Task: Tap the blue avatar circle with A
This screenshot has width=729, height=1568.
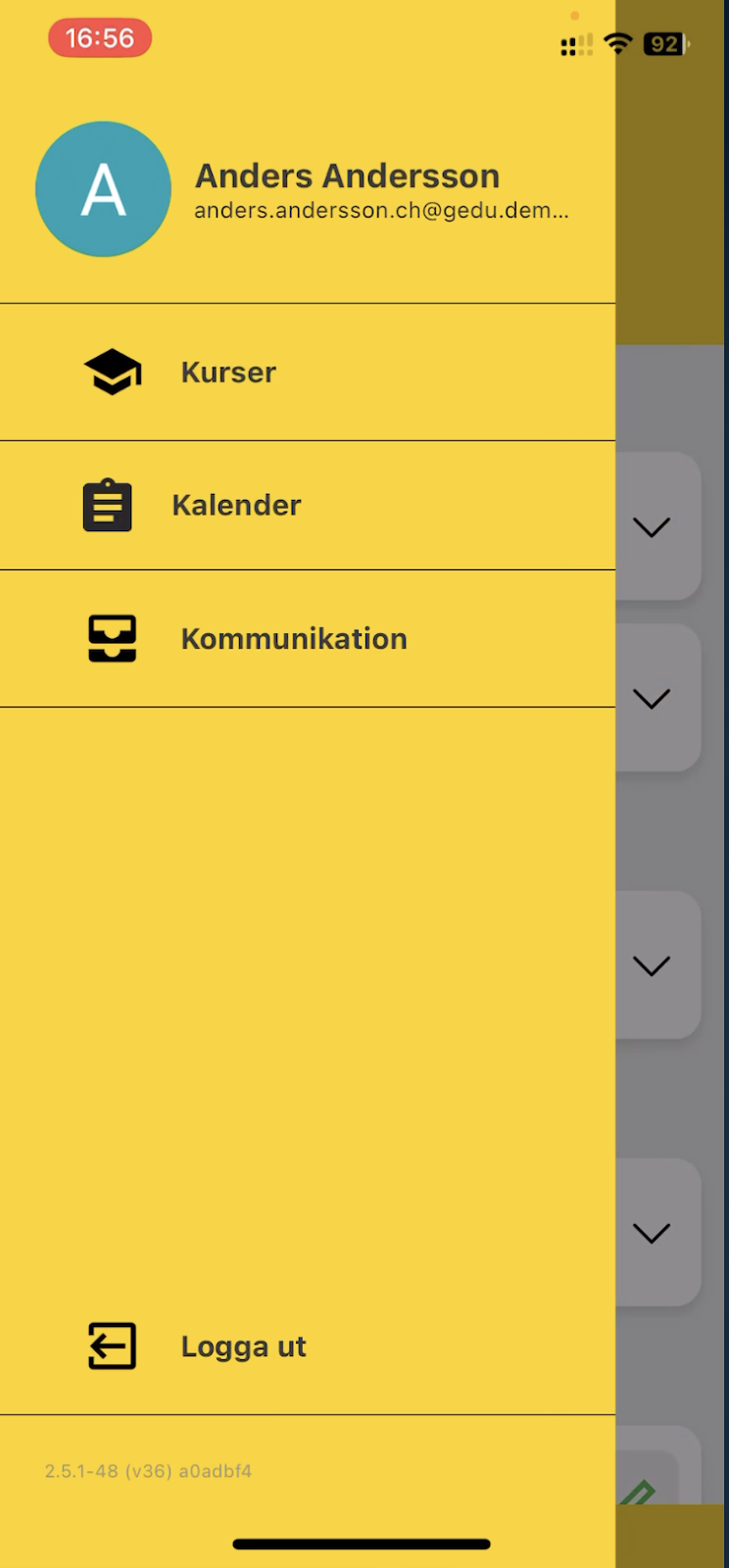Action: pyautogui.click(x=104, y=189)
